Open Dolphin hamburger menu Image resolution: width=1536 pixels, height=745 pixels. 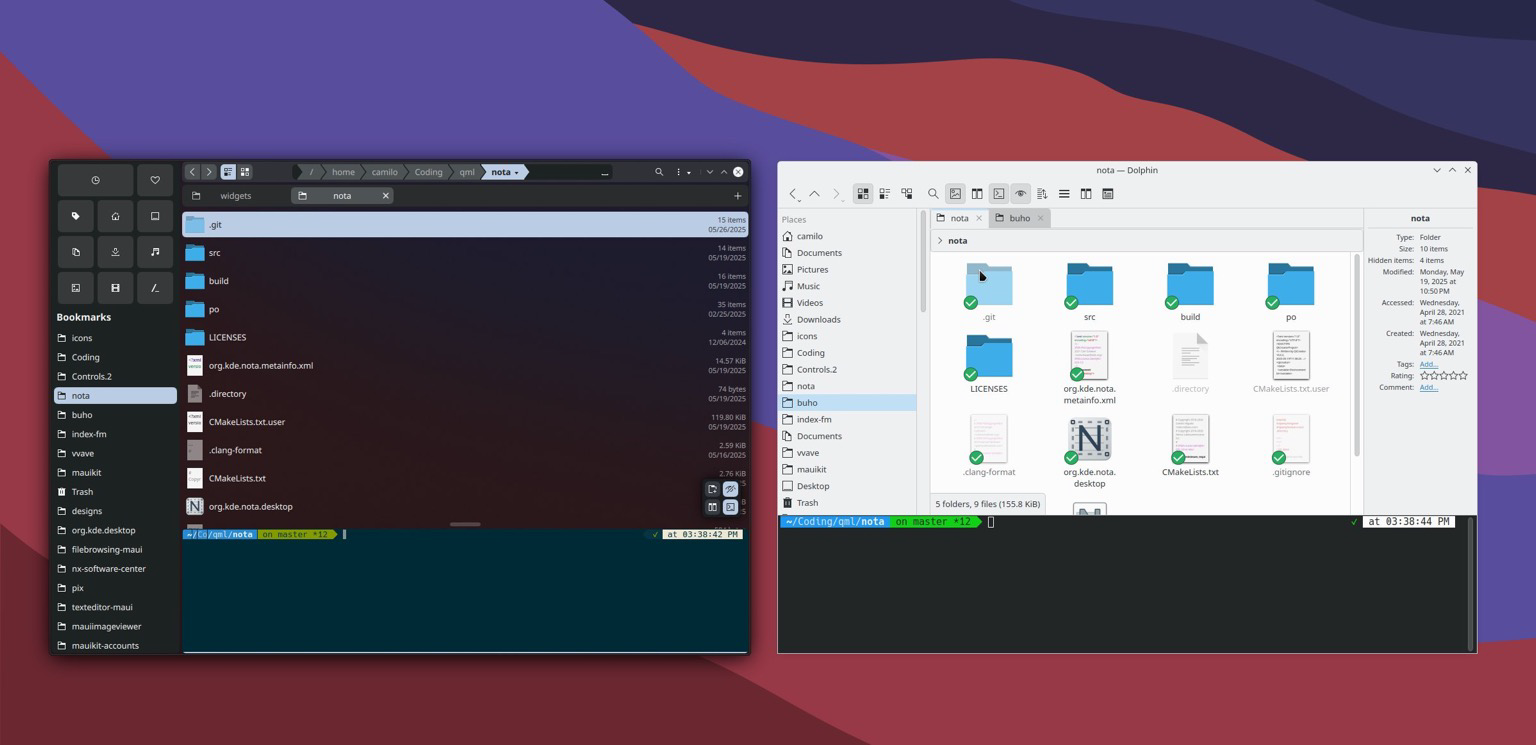tap(1064, 194)
